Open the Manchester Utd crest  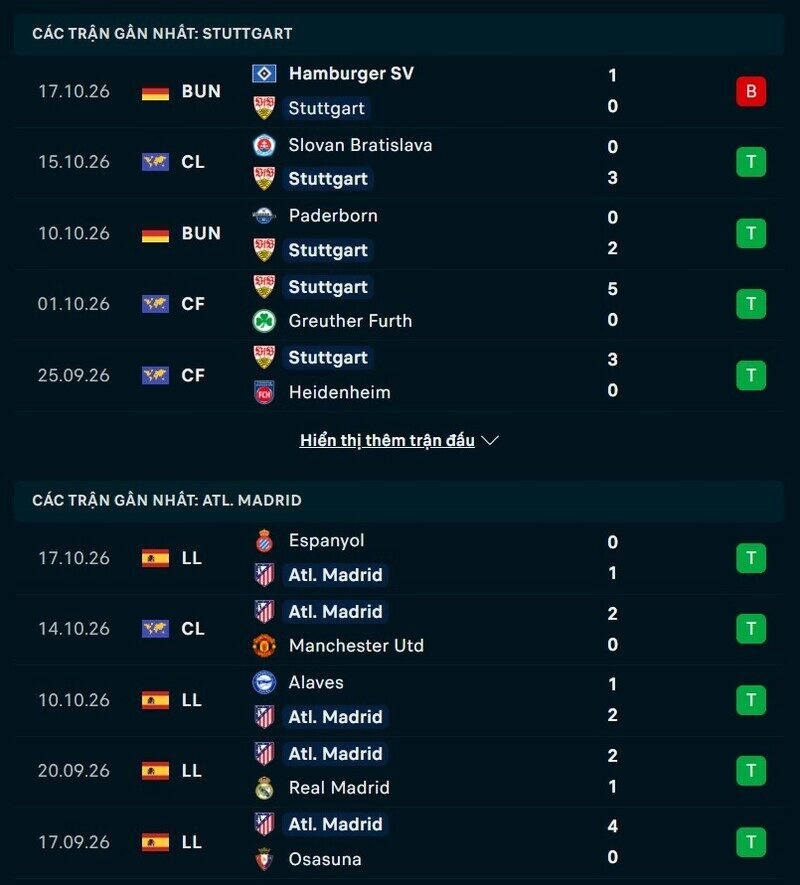pyautogui.click(x=264, y=646)
